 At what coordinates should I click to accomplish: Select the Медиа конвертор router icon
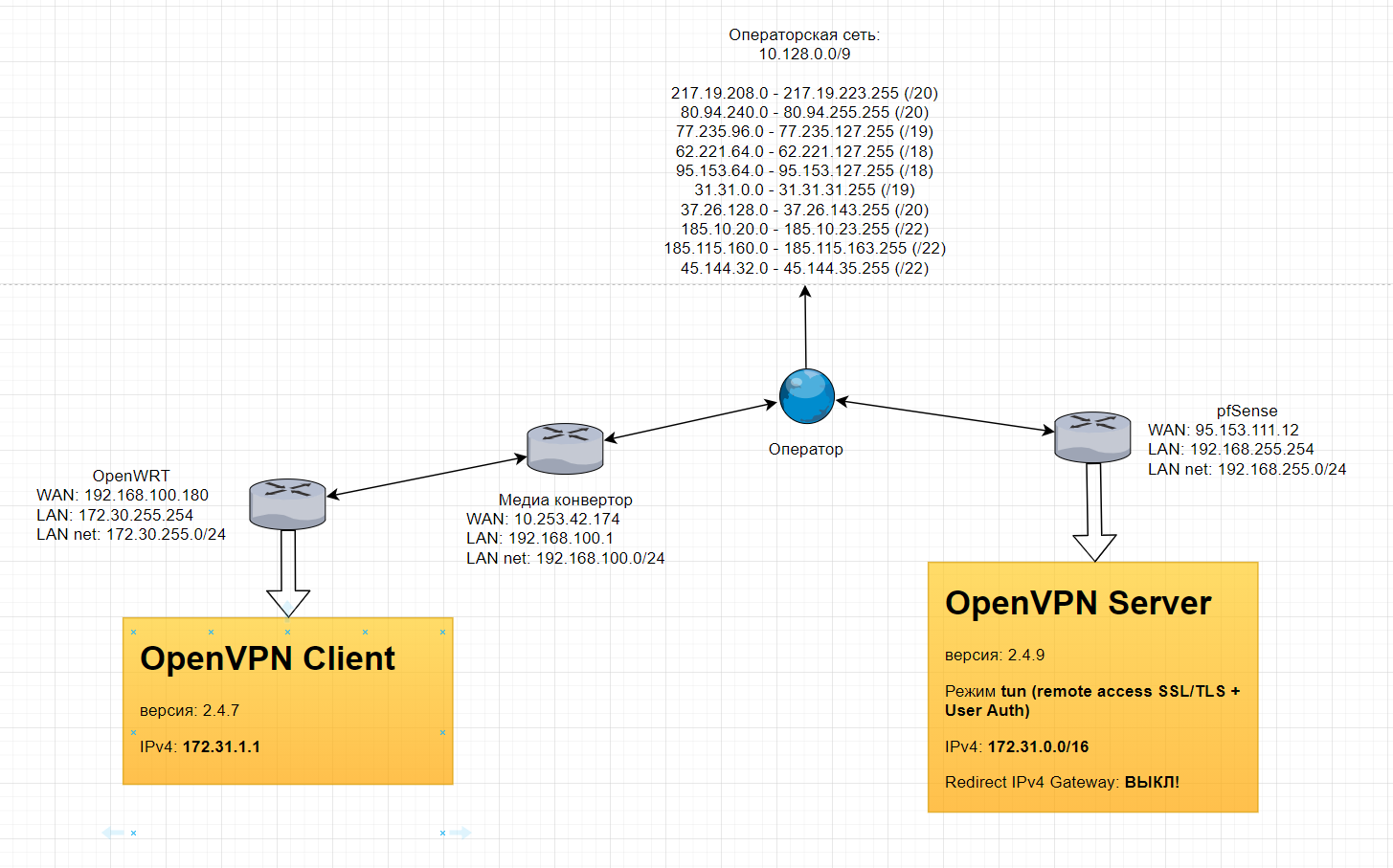pos(565,449)
